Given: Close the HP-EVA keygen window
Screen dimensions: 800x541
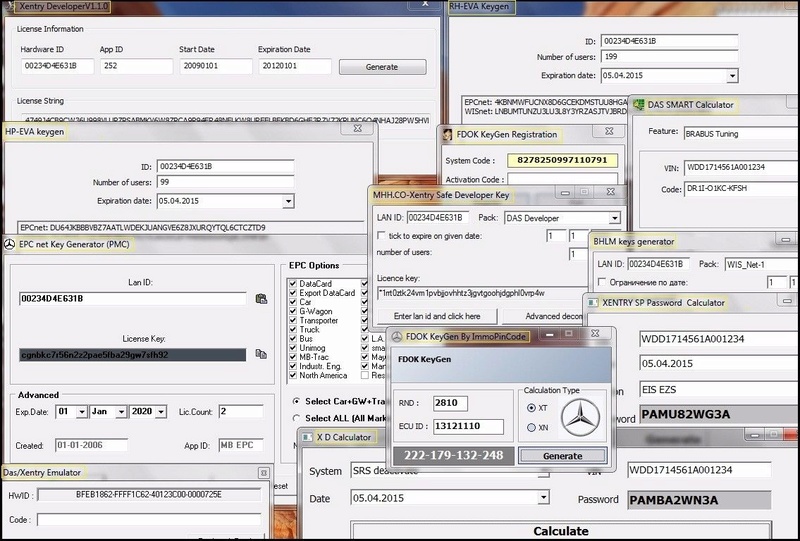Looking at the screenshot, I should pyautogui.click(x=358, y=129).
